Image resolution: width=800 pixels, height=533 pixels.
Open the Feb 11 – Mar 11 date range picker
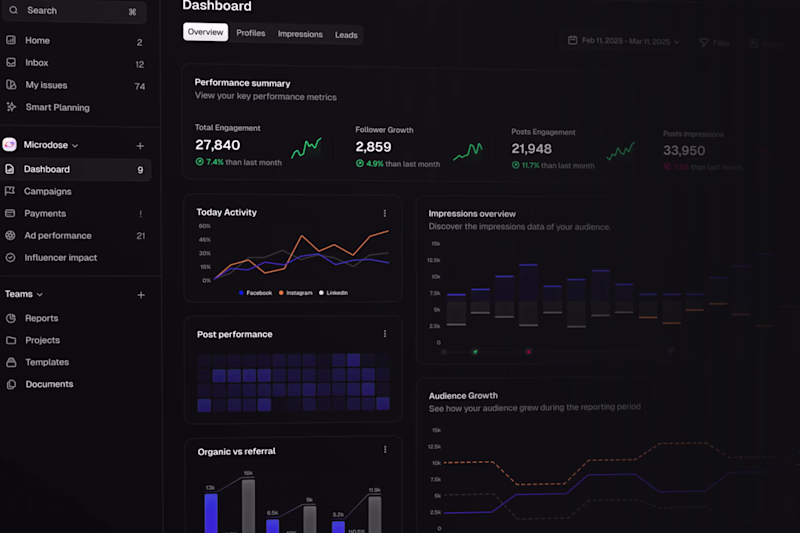623,41
